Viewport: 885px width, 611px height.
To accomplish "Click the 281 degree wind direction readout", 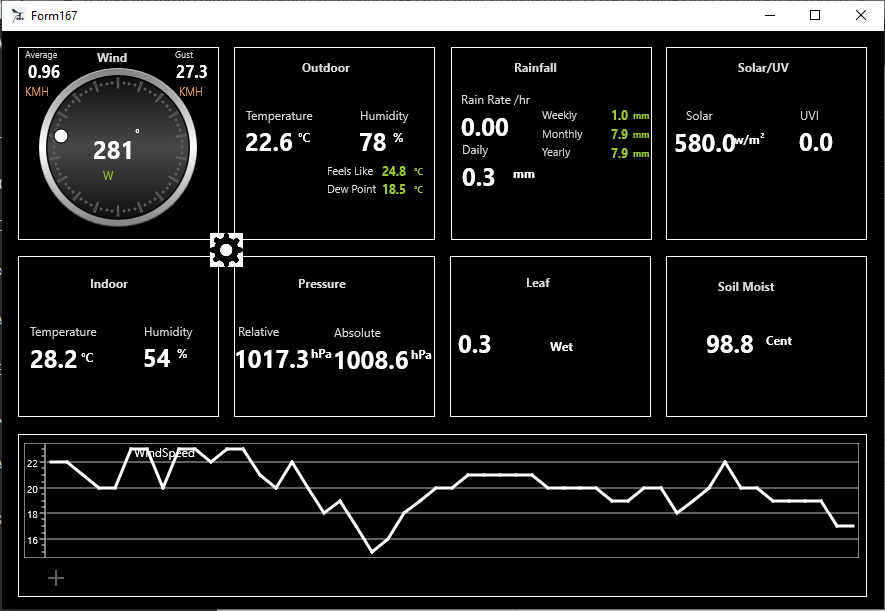I will (113, 148).
